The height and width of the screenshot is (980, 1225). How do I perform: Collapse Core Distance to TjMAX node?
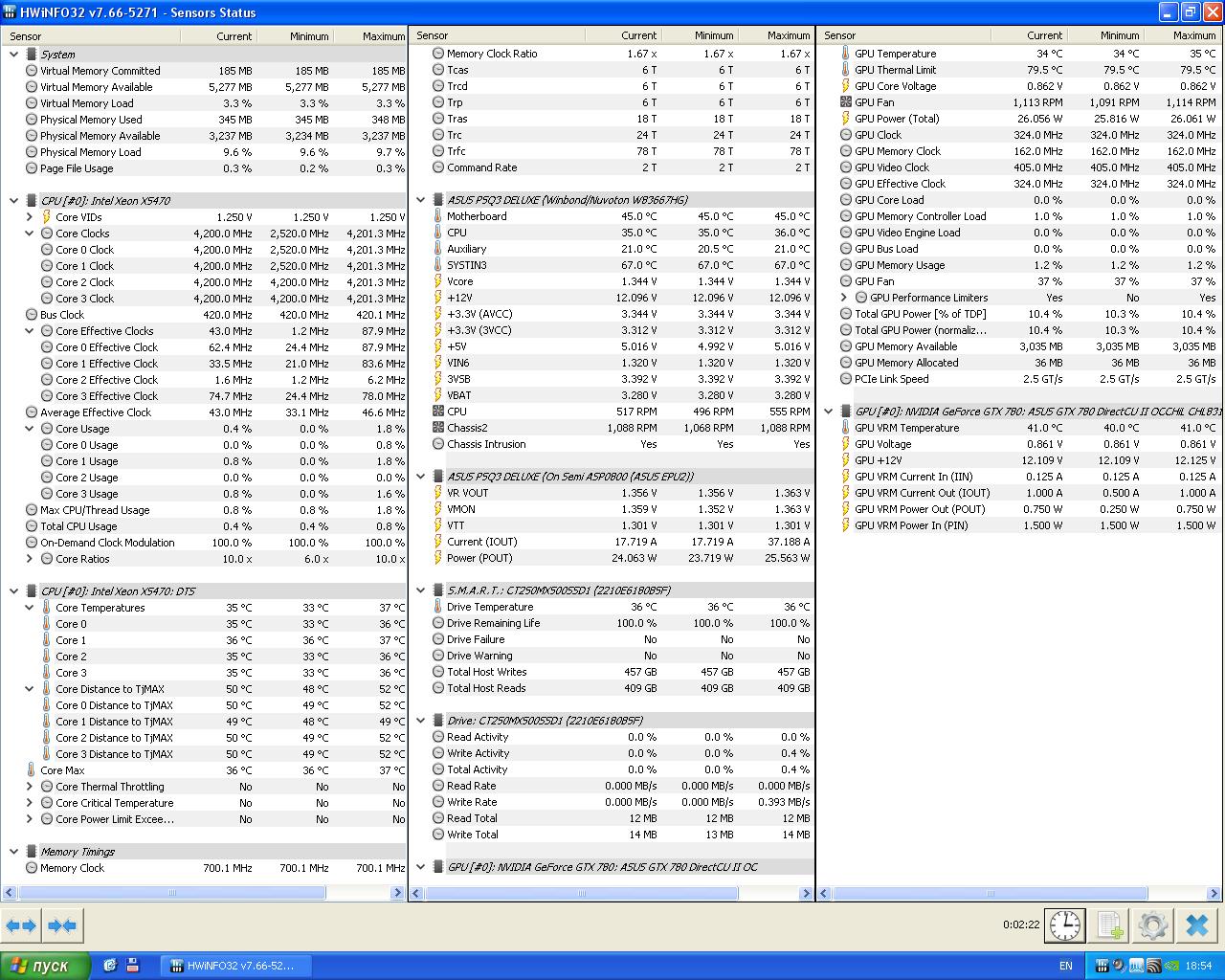click(x=30, y=689)
